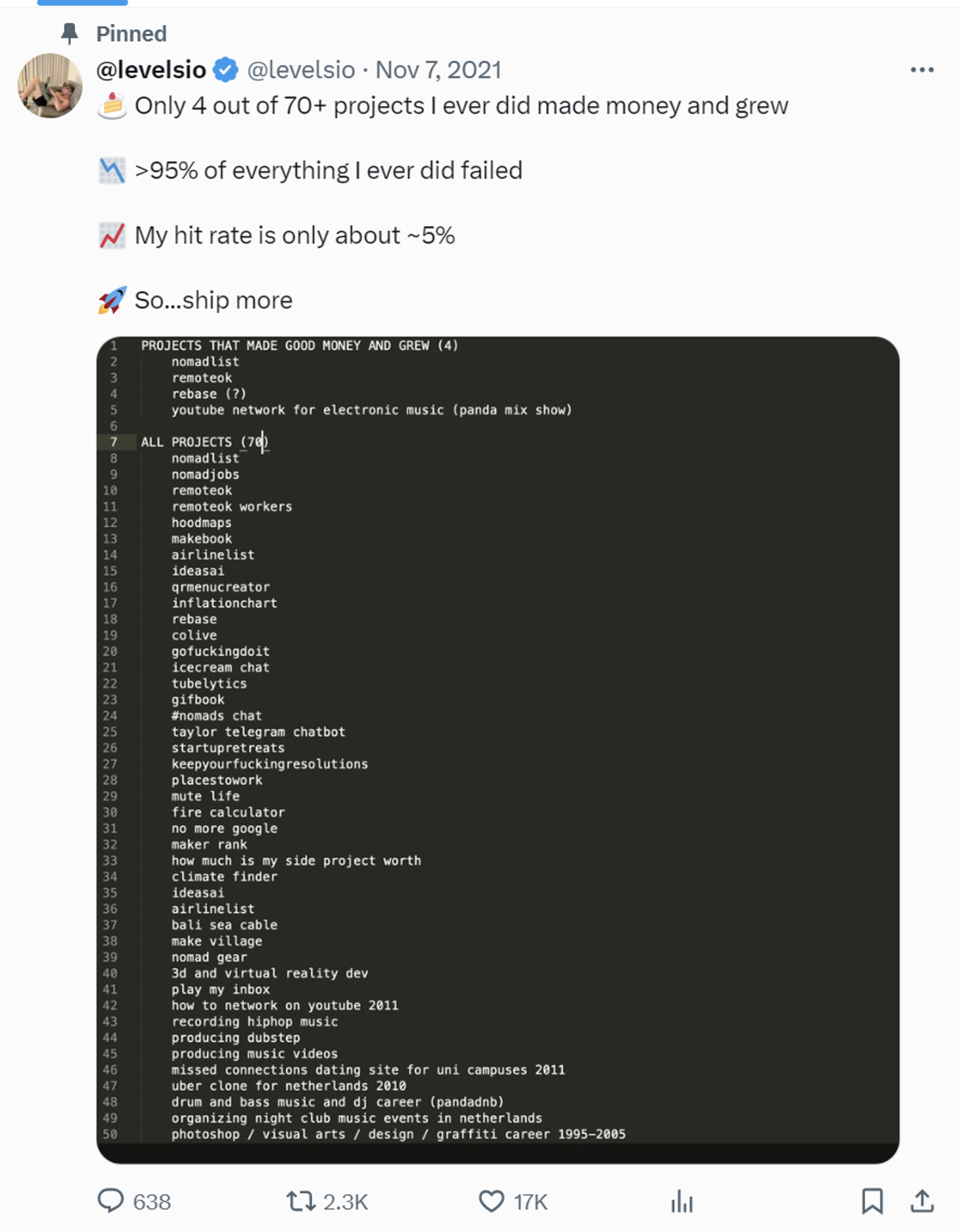
Task: Click the bold @levelsio display name
Action: pos(151,70)
